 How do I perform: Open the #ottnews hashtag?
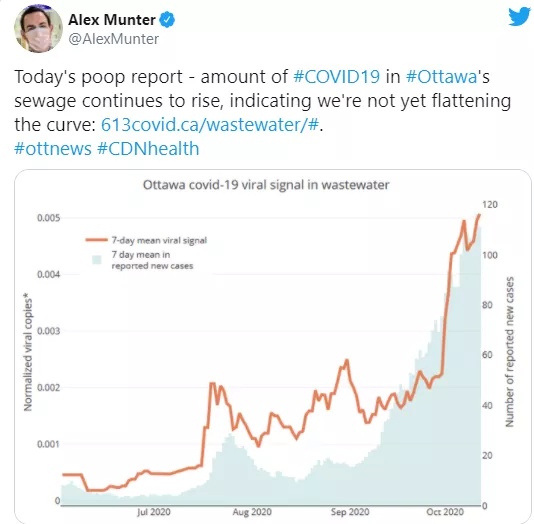click(53, 149)
